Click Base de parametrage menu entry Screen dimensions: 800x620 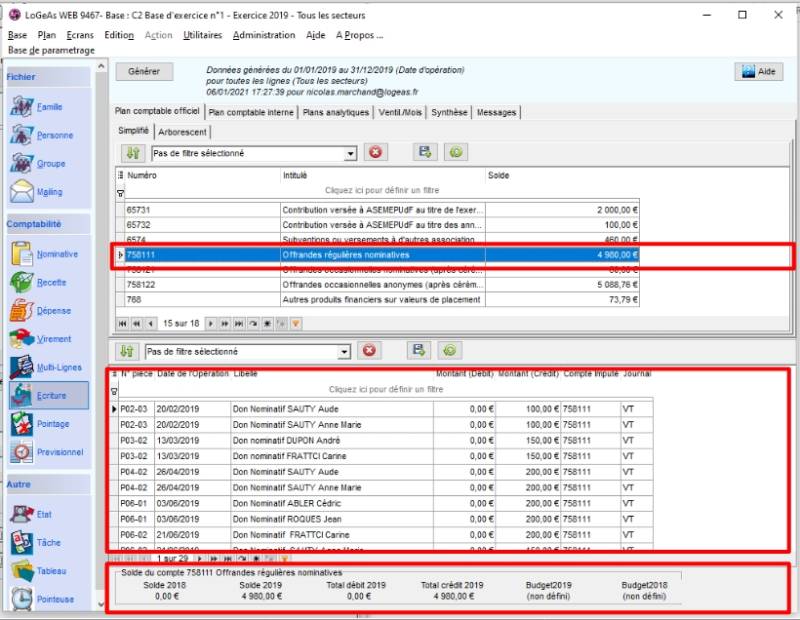click(x=51, y=51)
